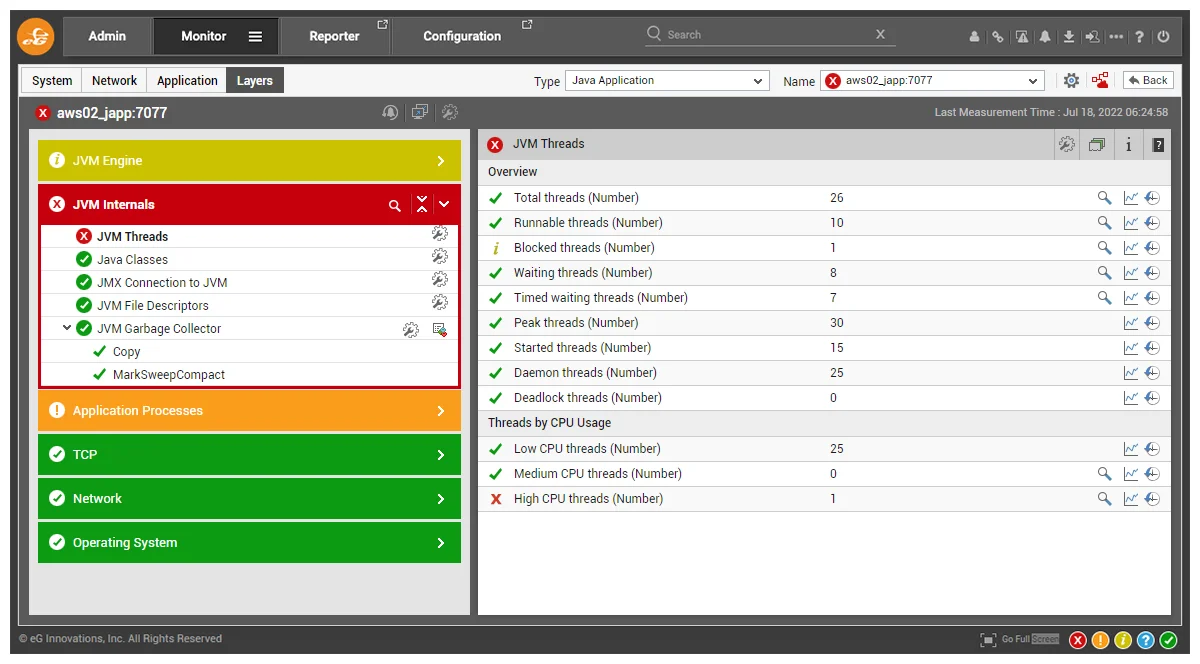
Task: Click magnifier icon for High CPU threads
Action: click(x=1104, y=499)
